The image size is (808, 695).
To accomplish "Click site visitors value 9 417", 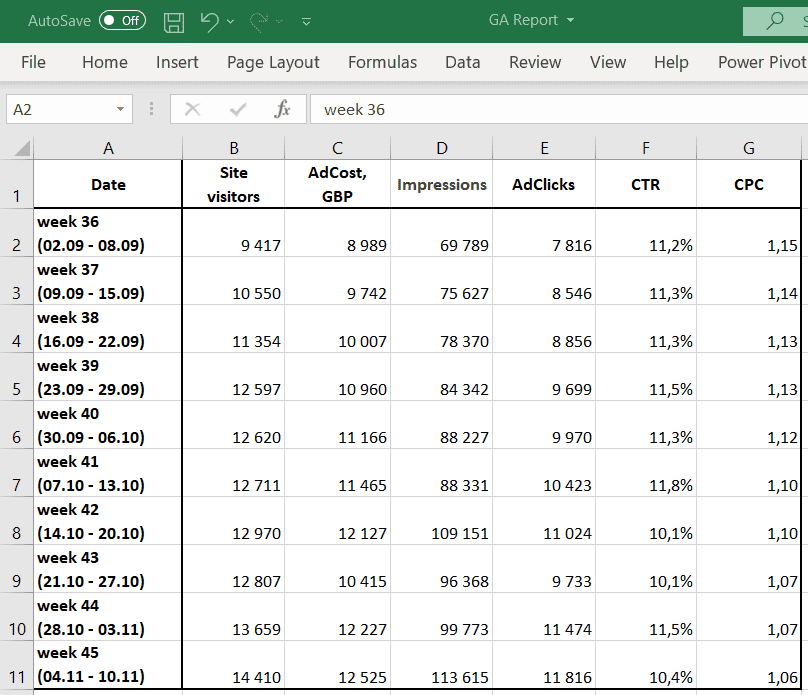I will tap(233, 233).
